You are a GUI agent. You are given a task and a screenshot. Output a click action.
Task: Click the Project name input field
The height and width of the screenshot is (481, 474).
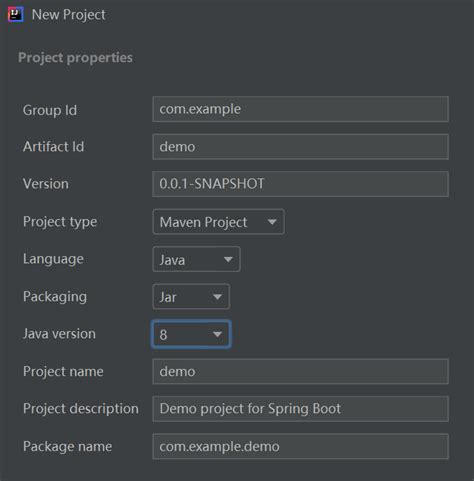(301, 371)
